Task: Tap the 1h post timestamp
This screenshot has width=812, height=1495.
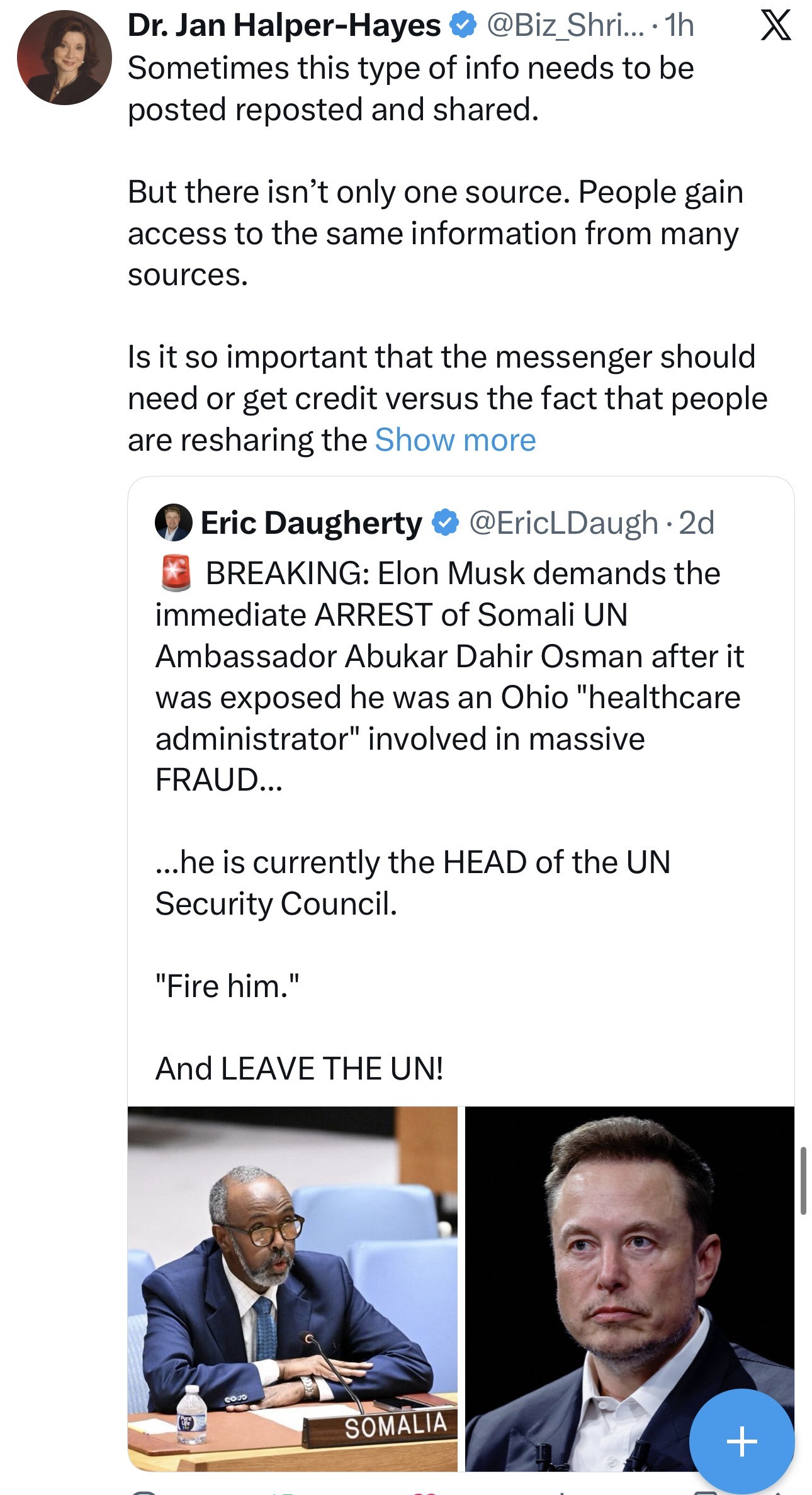Action: coord(680,26)
